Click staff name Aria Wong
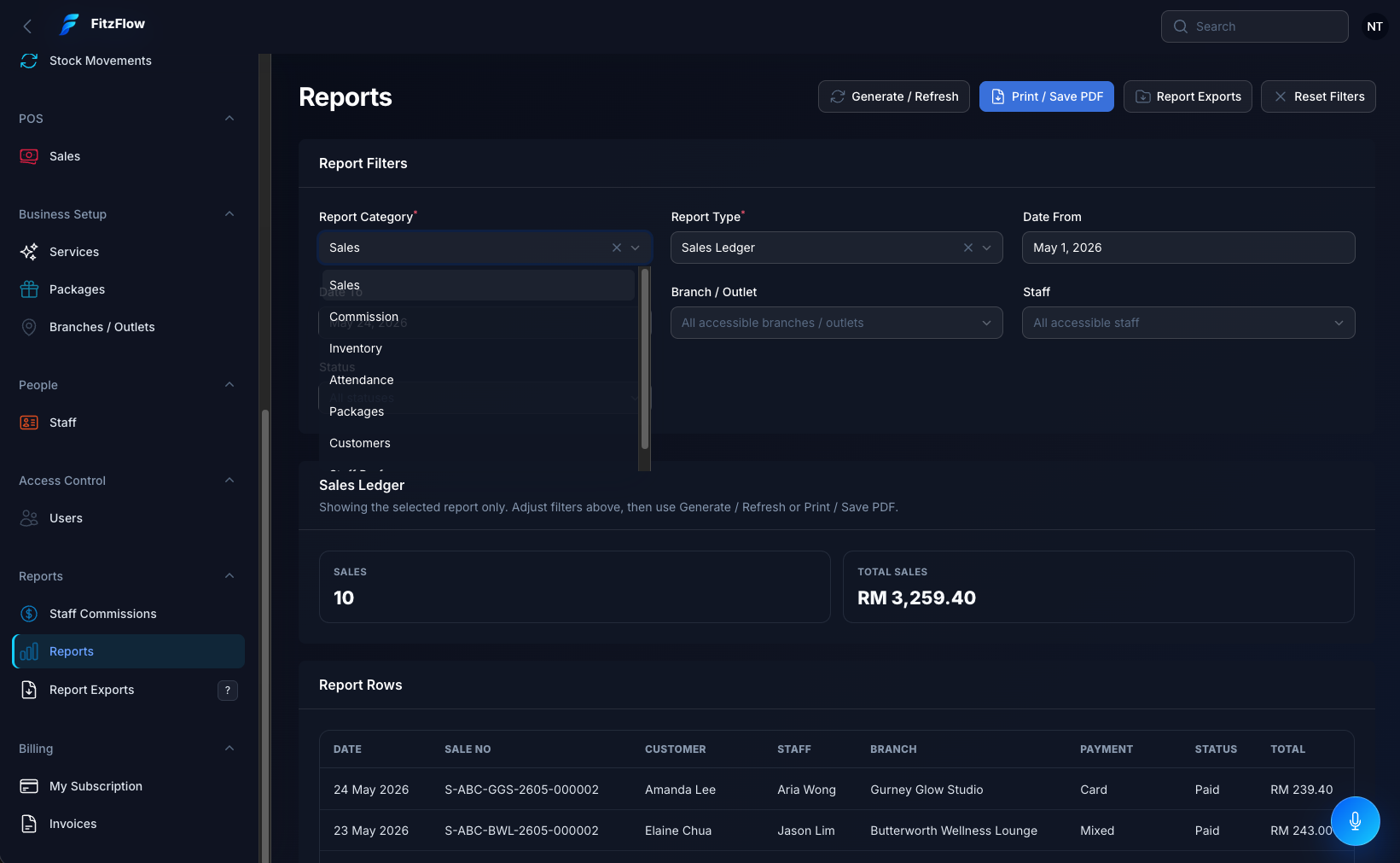1400x863 pixels. (806, 790)
